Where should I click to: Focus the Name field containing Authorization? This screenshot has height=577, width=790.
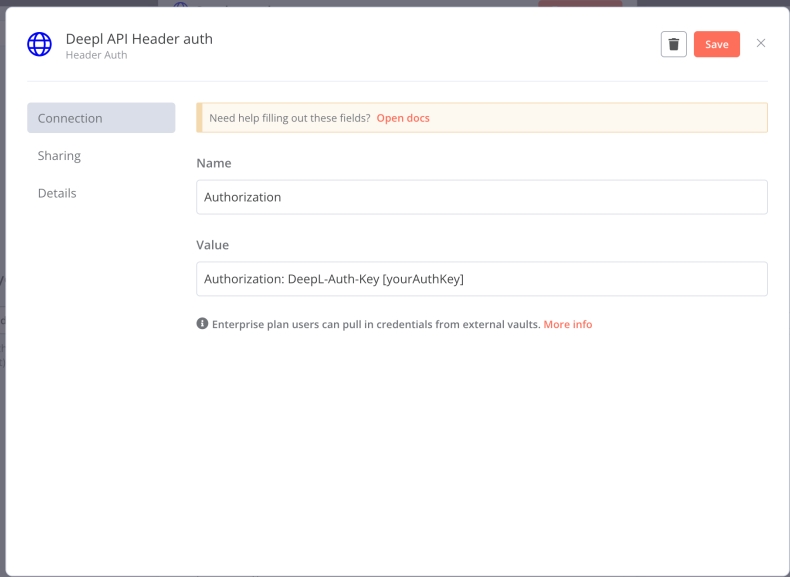(x=481, y=197)
